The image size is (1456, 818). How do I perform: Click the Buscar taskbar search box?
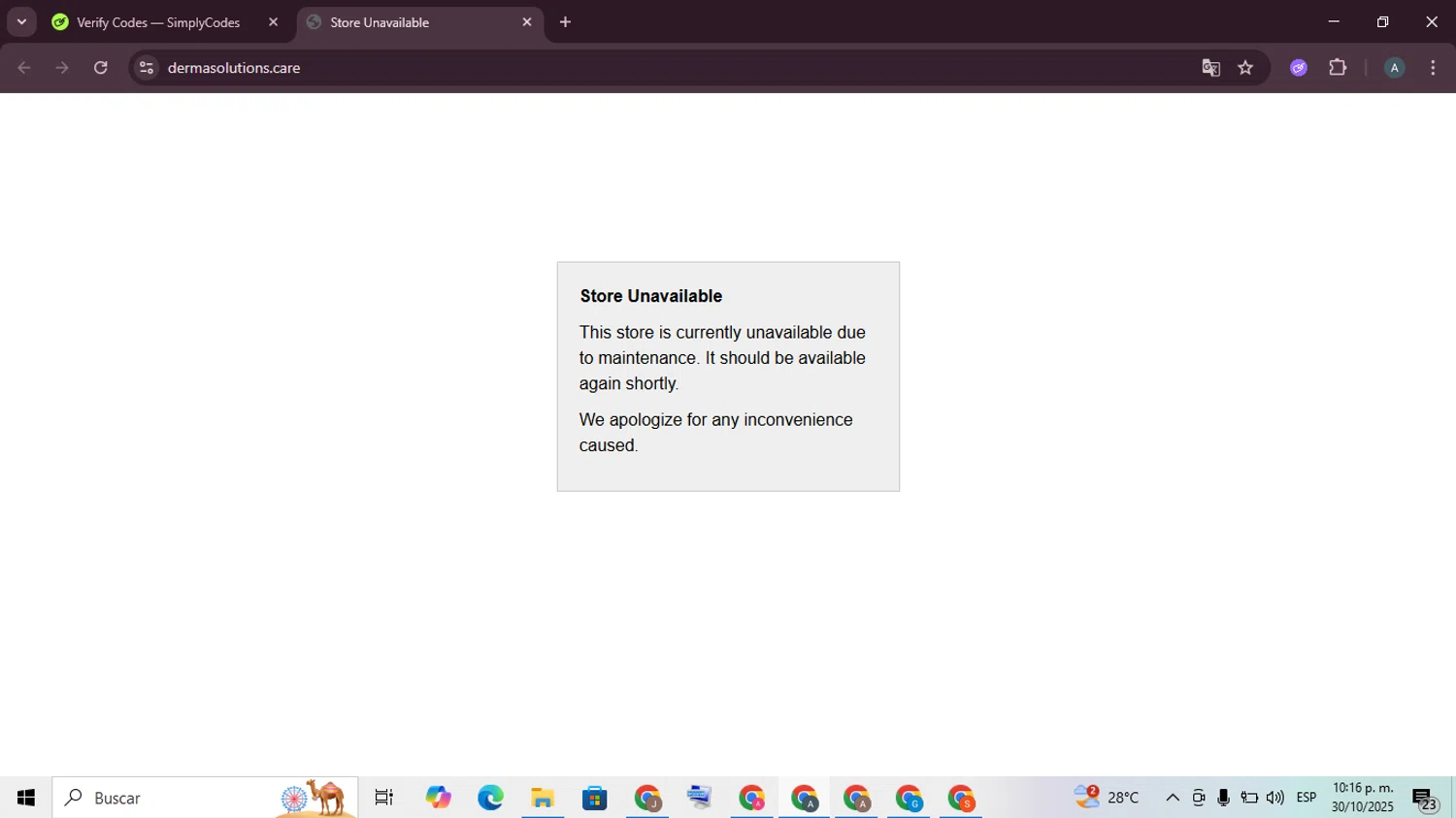(x=205, y=798)
